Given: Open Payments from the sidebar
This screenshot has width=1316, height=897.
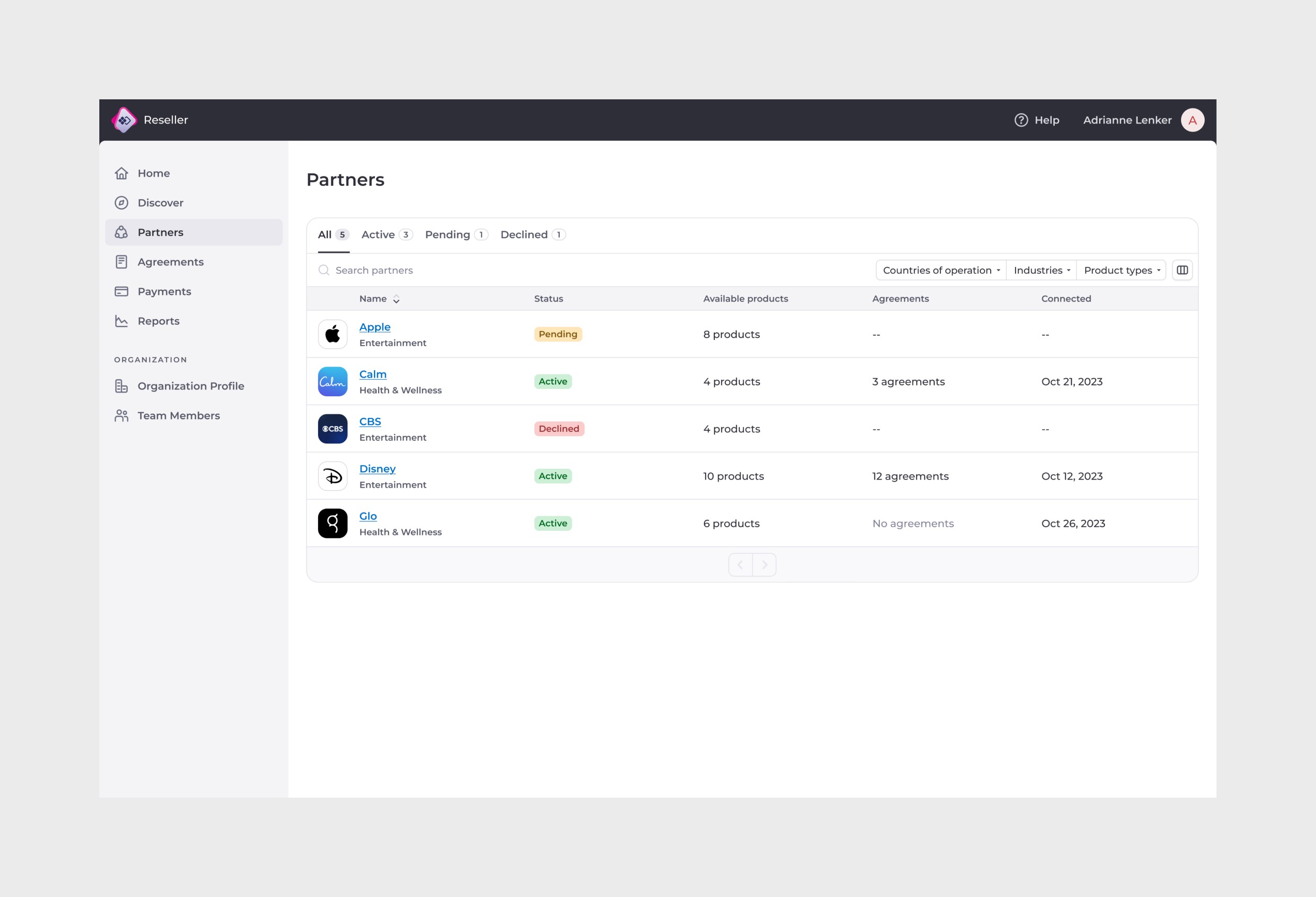Looking at the screenshot, I should [164, 291].
